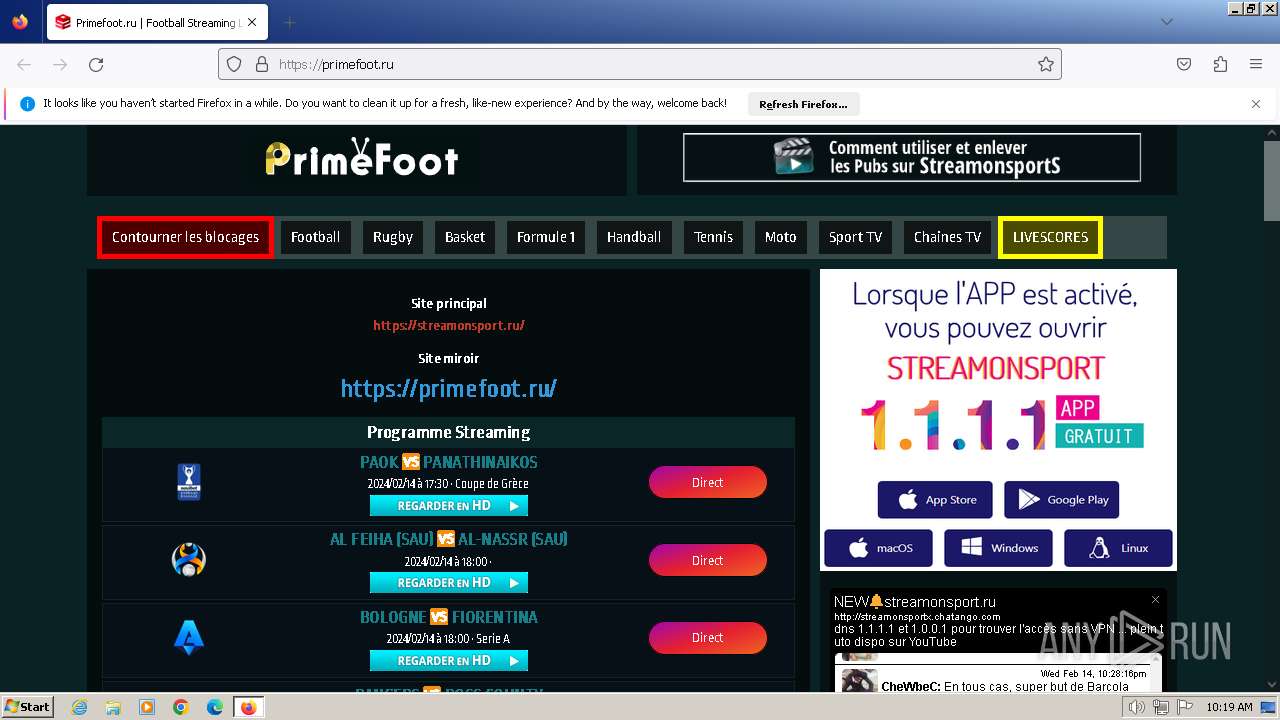This screenshot has width=1280, height=720.
Task: Open a new tab with plus button
Action: tap(289, 22)
